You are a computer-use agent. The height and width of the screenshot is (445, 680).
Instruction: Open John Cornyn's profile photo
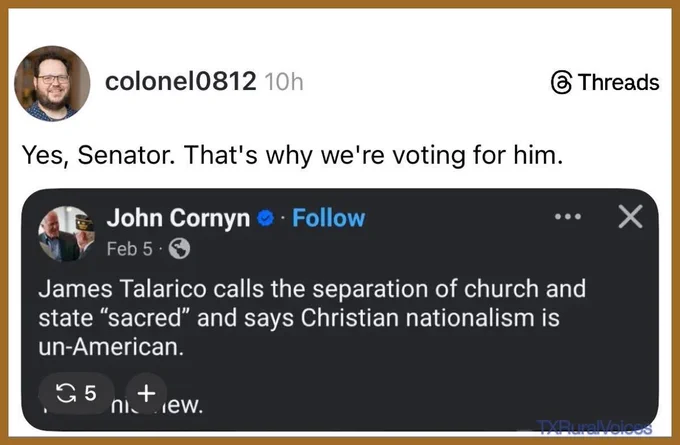66,234
